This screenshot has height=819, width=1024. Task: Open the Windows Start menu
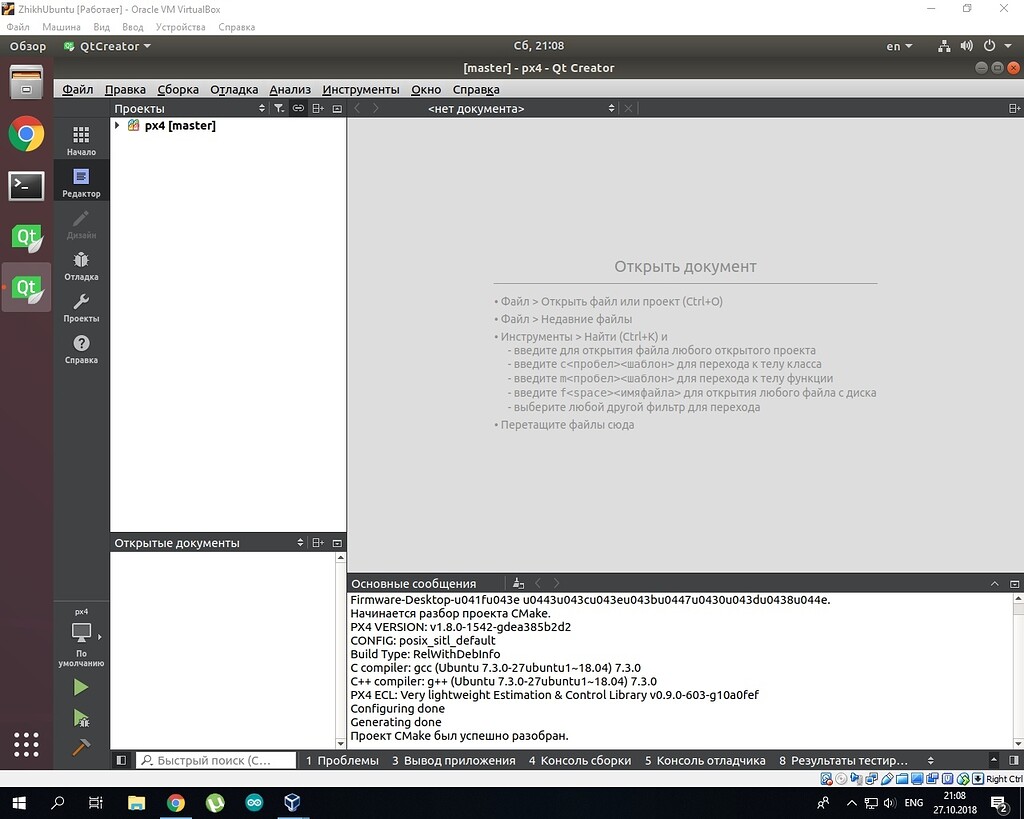[19, 803]
